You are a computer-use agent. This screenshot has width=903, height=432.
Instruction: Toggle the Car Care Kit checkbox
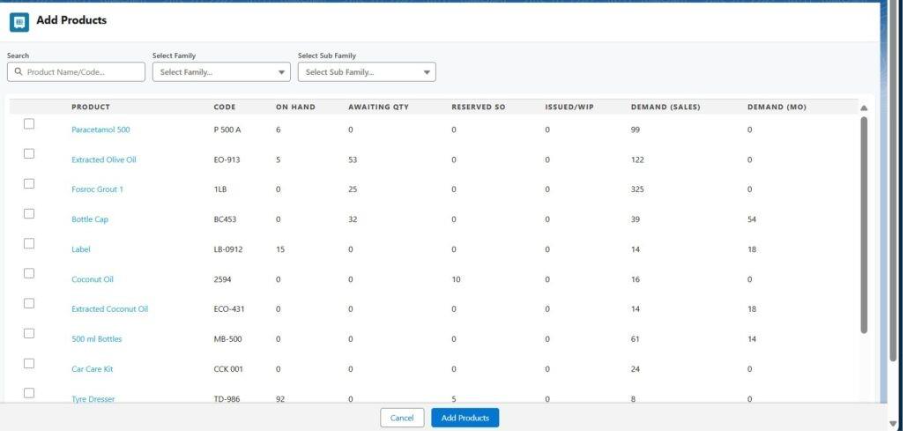pos(29,364)
